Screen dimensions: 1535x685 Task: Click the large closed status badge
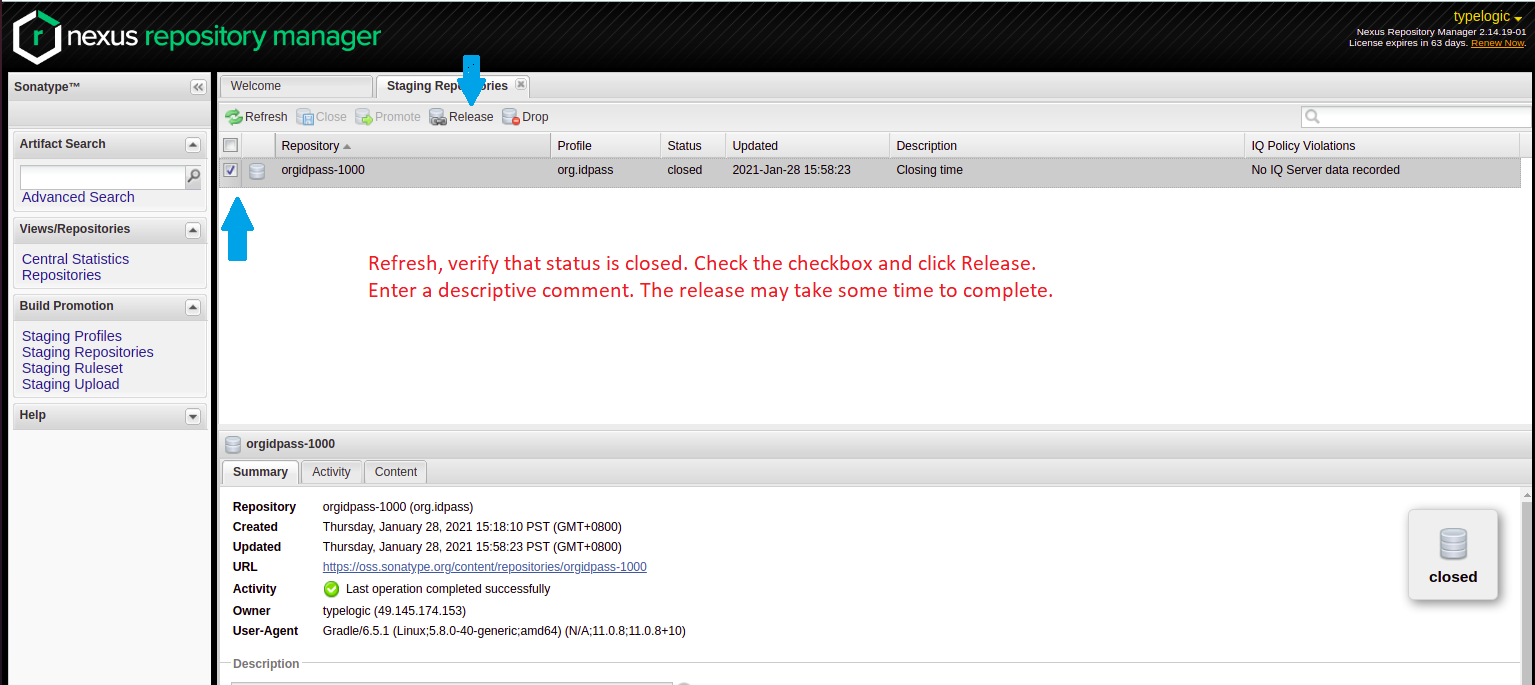tap(1453, 555)
